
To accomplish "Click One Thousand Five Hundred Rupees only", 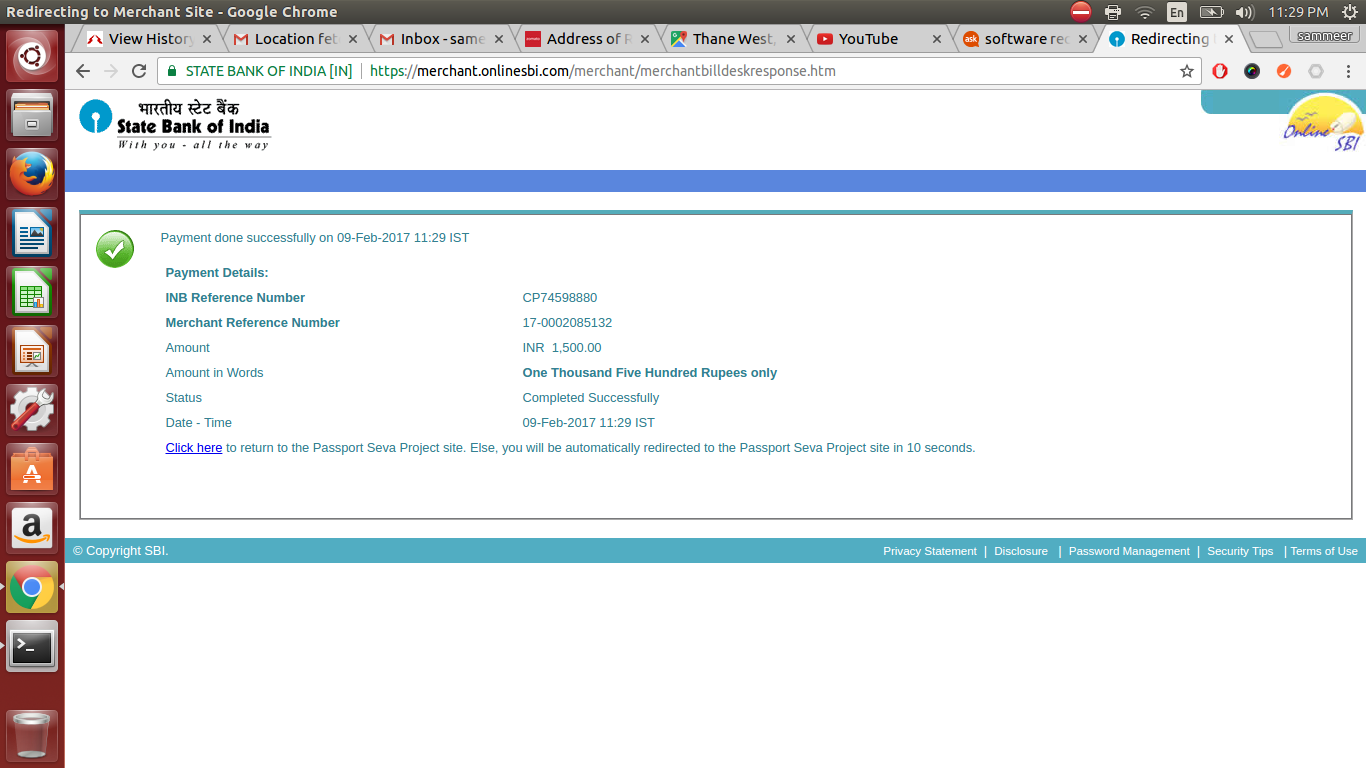I will point(650,373).
